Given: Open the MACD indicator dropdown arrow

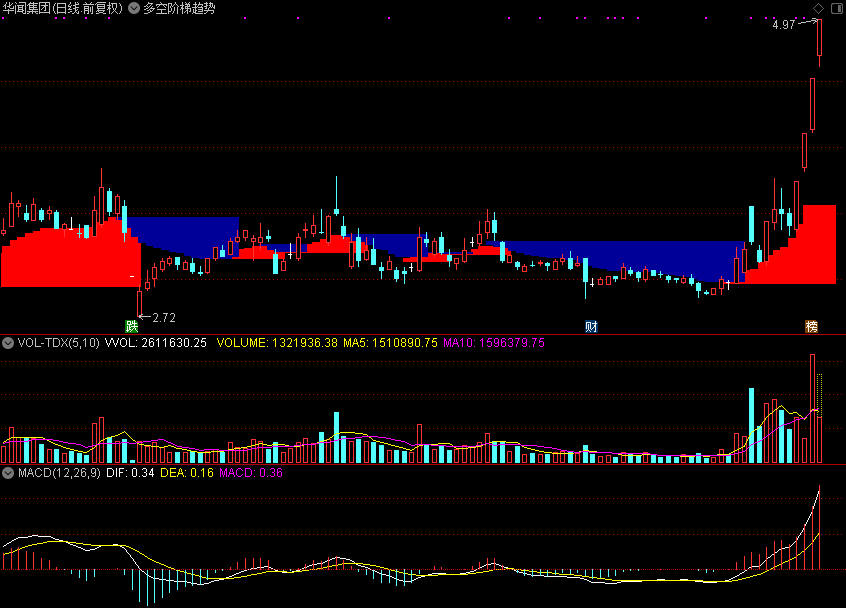Looking at the screenshot, I should pyautogui.click(x=8, y=473).
